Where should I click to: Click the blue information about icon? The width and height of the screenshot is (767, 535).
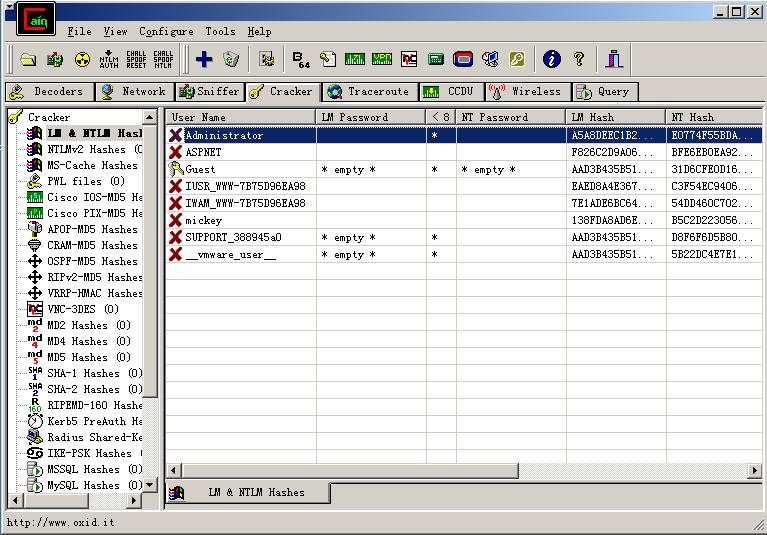tap(552, 60)
